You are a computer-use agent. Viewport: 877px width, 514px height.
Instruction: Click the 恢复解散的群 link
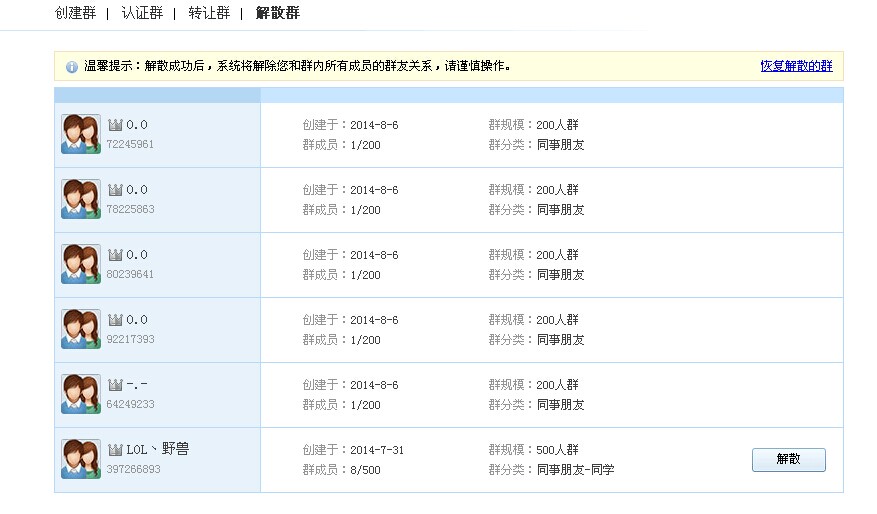click(x=796, y=66)
